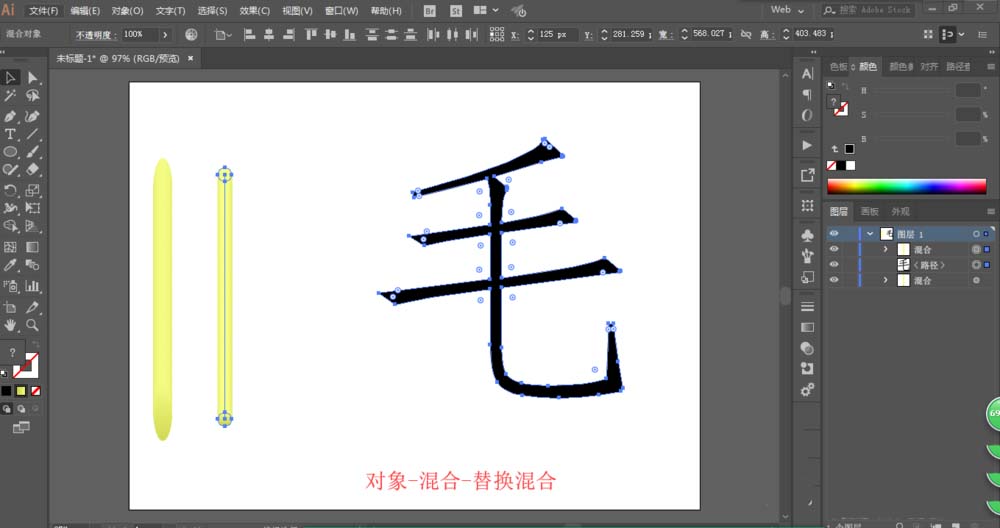Select the Paintbrush tool
The width and height of the screenshot is (1000, 528).
coord(33,152)
